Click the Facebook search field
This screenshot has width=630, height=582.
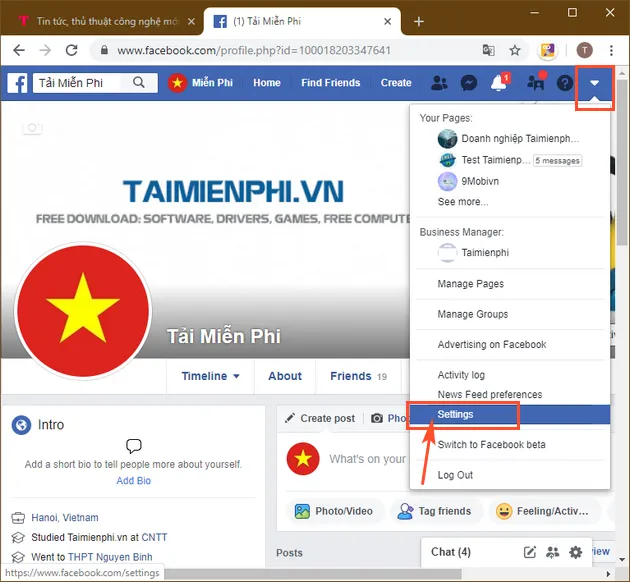point(78,83)
